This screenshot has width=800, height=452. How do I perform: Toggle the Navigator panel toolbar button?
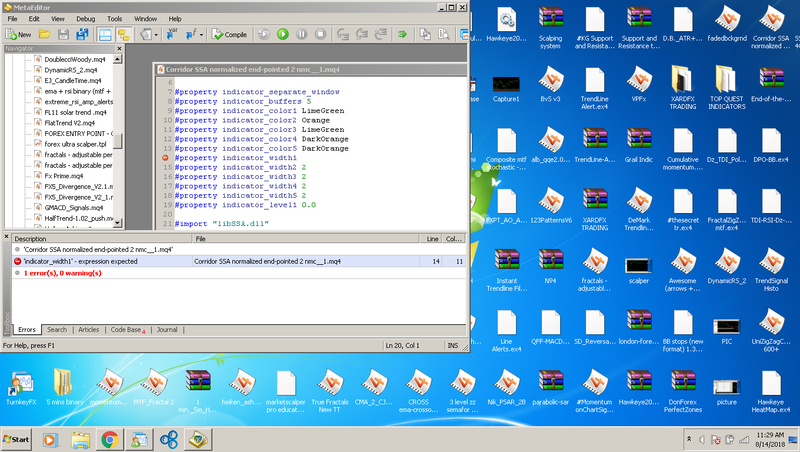coord(105,34)
